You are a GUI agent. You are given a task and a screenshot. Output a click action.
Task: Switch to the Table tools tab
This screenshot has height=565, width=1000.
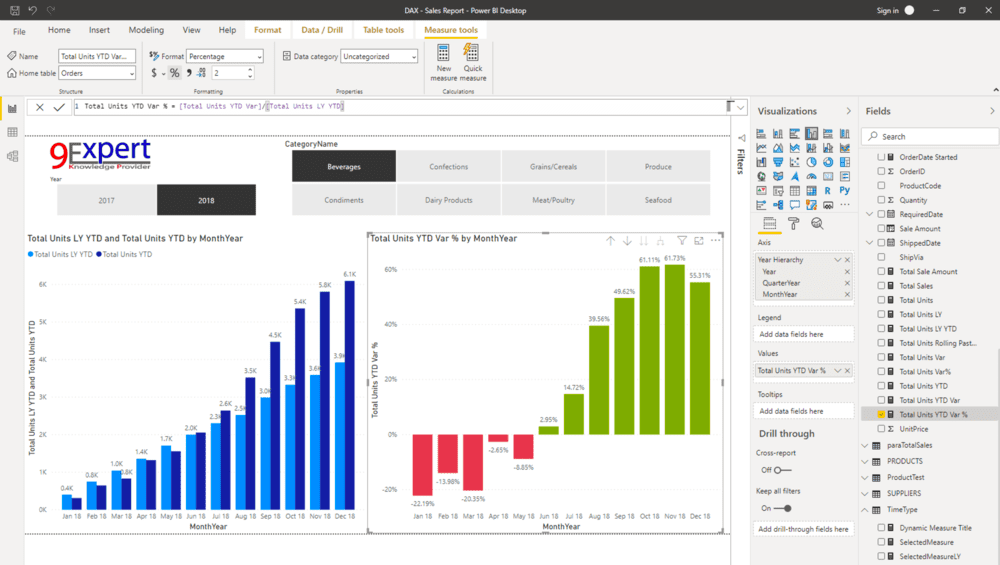383,30
